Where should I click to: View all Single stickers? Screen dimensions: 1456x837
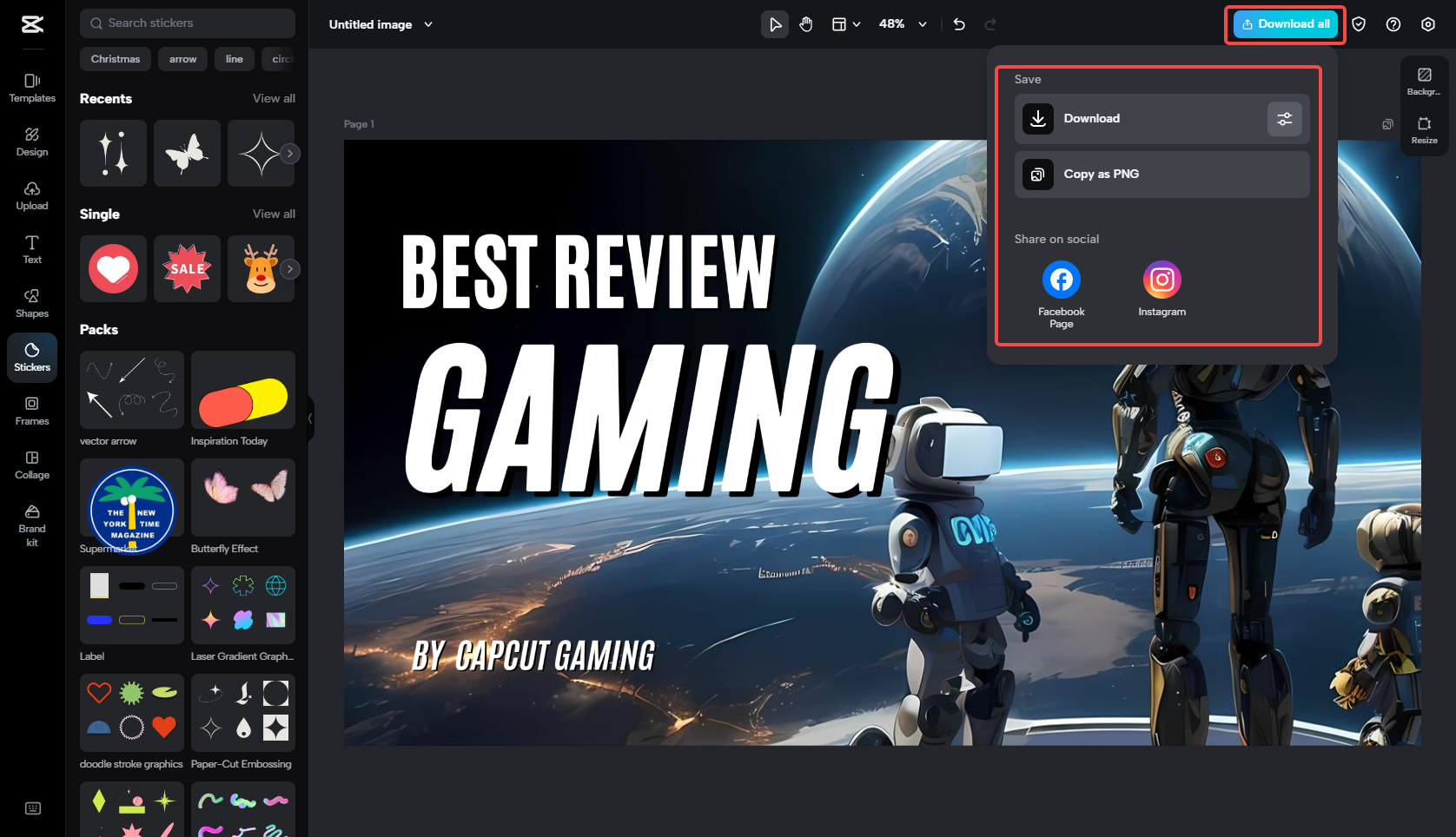click(x=274, y=214)
